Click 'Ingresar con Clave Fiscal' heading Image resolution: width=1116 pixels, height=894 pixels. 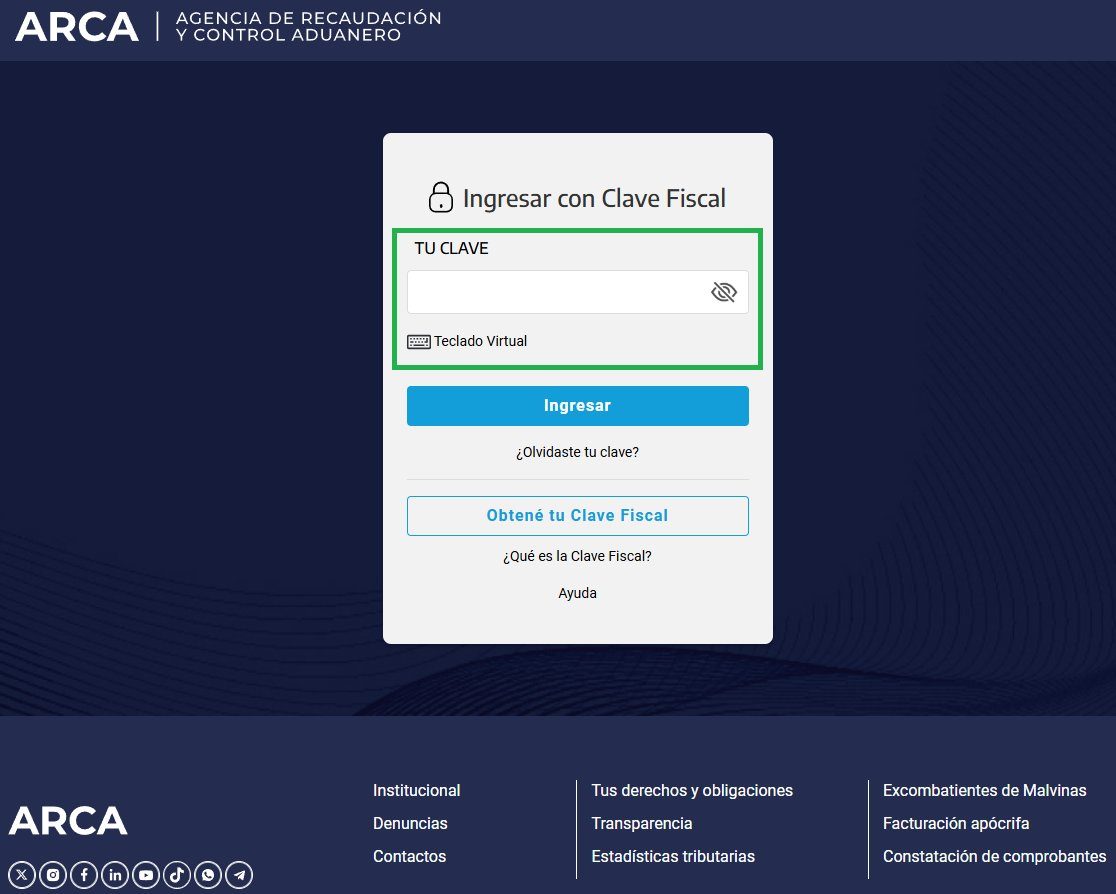coord(594,198)
